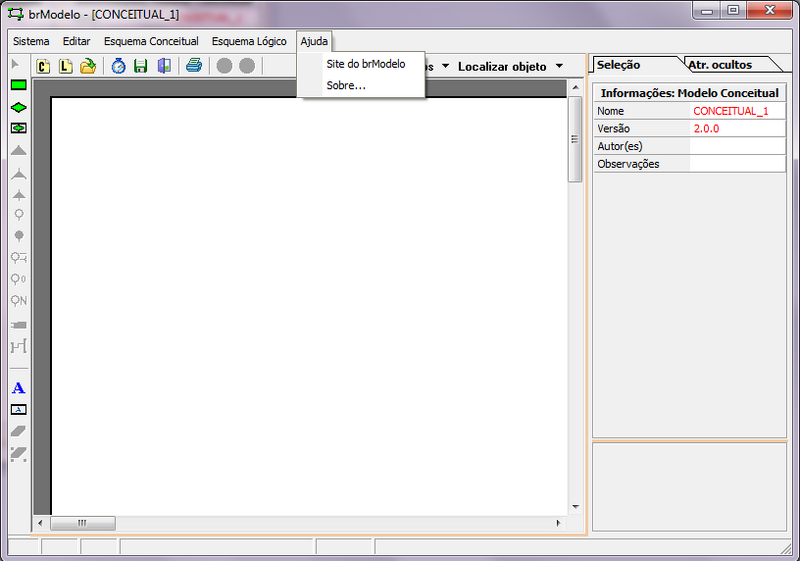Create a new conceptual model (C icon)

point(44,66)
